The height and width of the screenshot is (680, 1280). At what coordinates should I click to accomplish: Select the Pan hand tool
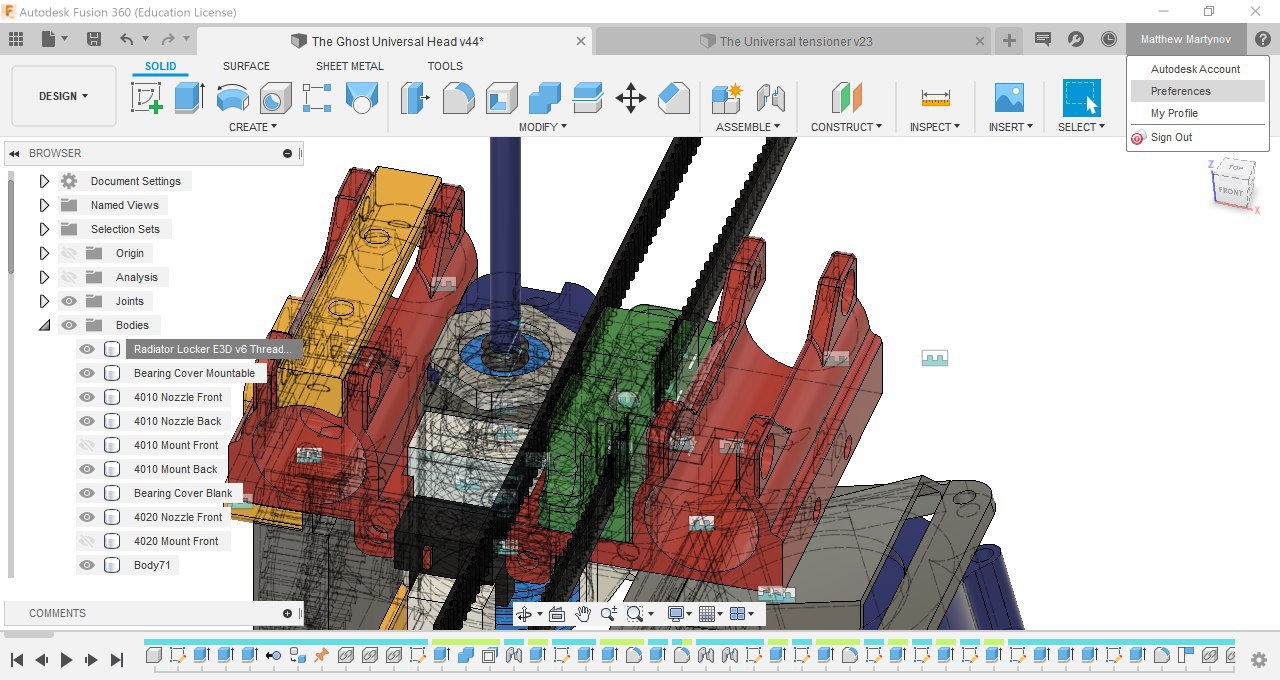point(583,614)
